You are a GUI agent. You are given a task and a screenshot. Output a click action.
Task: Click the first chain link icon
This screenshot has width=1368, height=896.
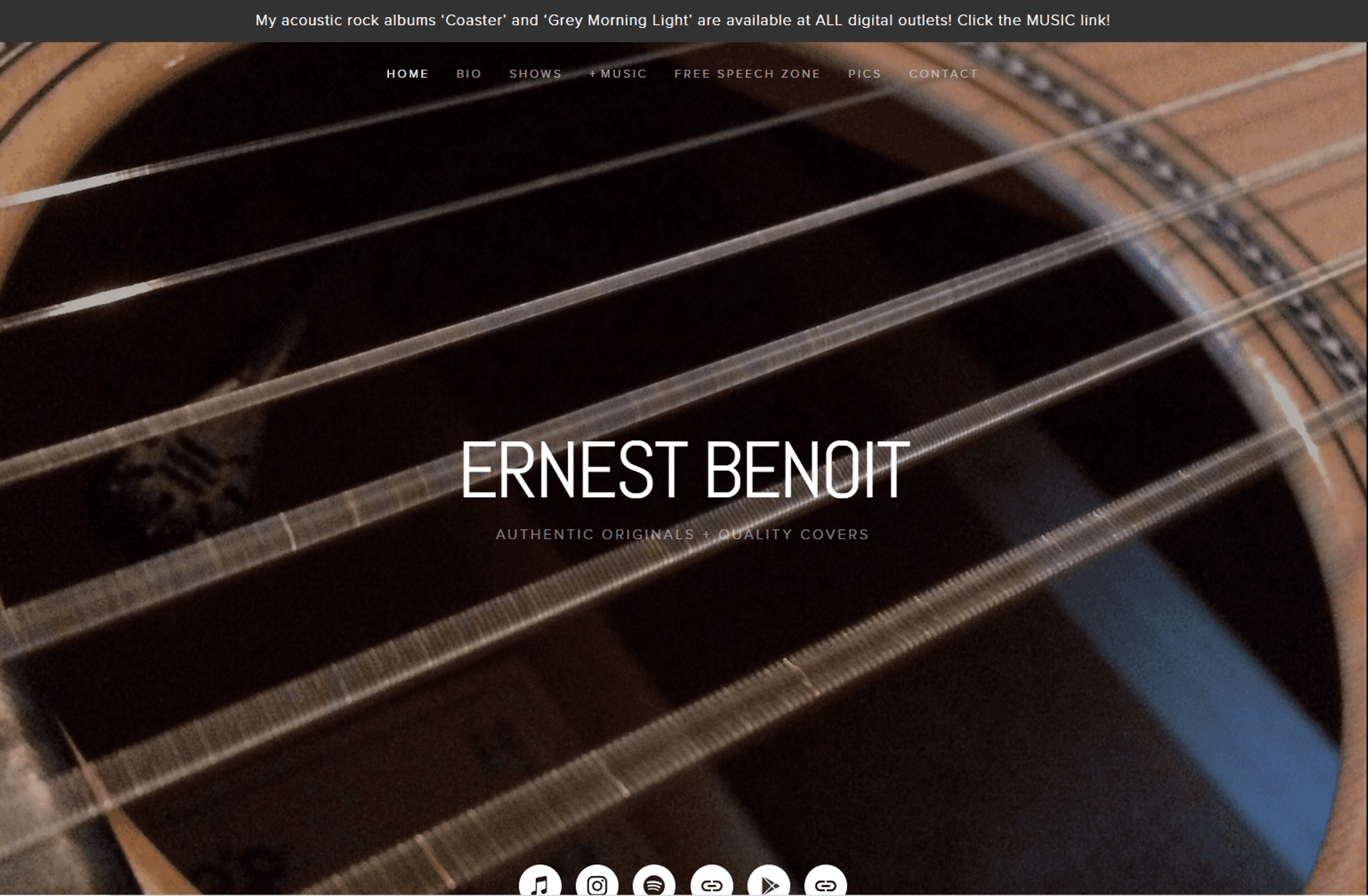[712, 883]
